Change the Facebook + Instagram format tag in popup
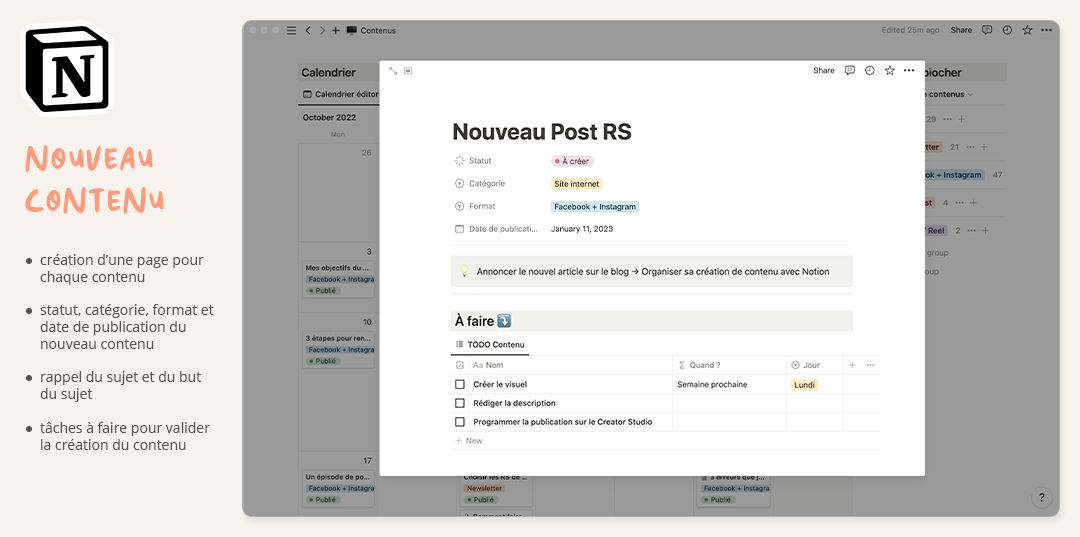This screenshot has width=1080, height=537. click(x=595, y=207)
